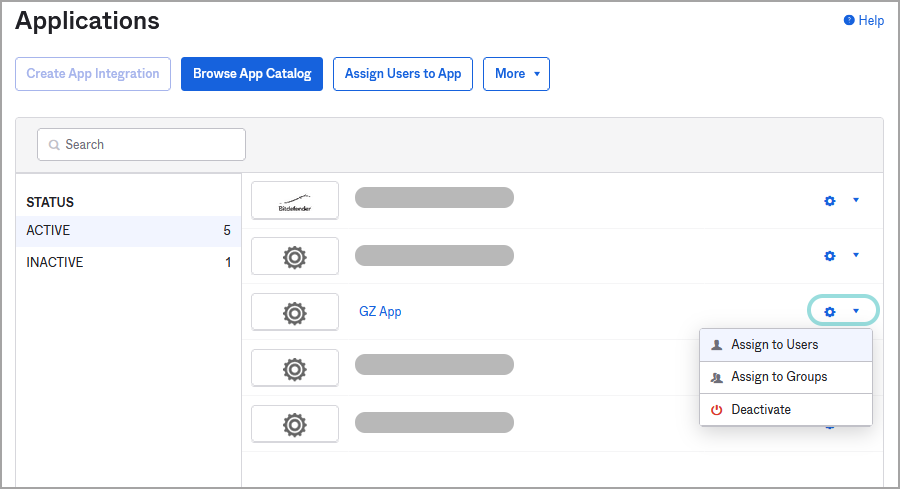Click the app logo icon in the fifth row
This screenshot has height=489, width=900.
[294, 424]
